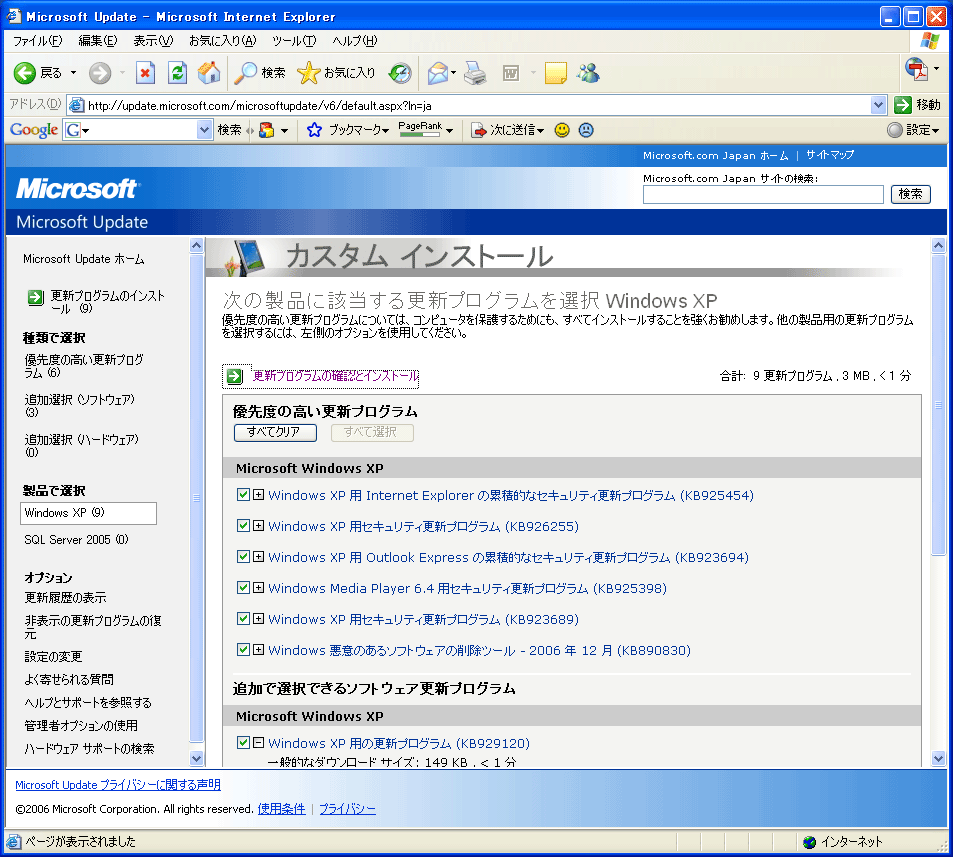Image resolution: width=953 pixels, height=857 pixels.
Task: Open the Microsoft Update ホーム link
Action: [x=84, y=259]
